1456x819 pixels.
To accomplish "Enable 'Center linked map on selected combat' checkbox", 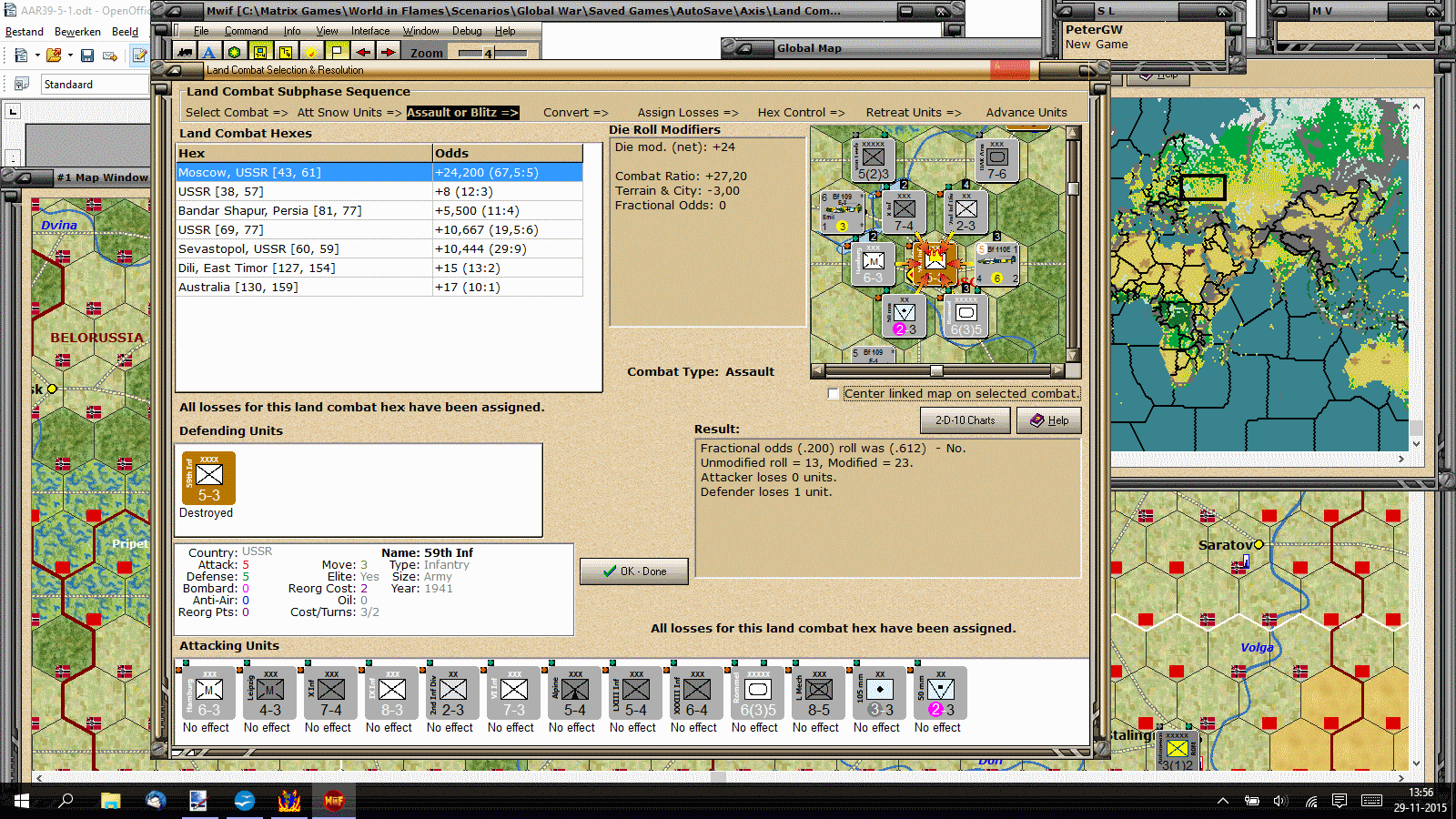I will pyautogui.click(x=833, y=394).
